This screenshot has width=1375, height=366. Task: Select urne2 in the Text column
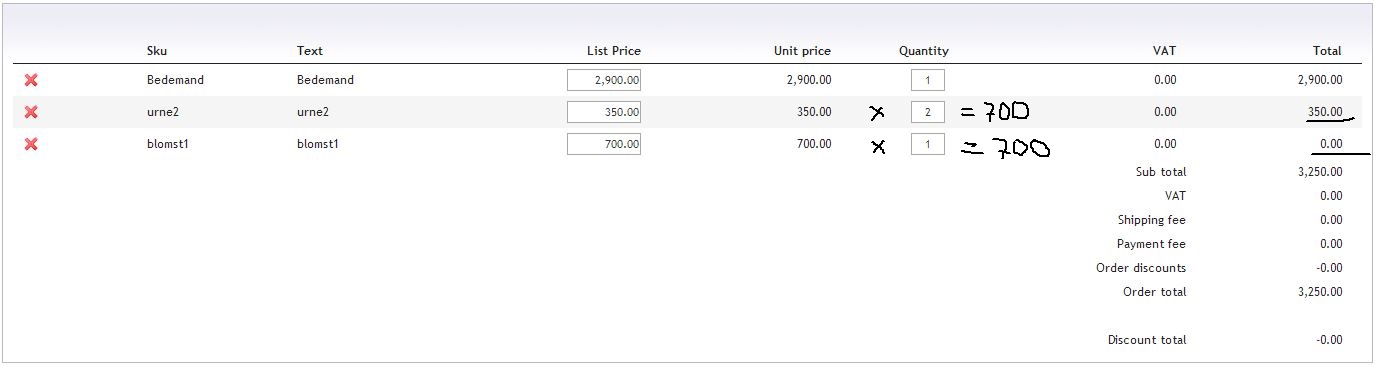coord(313,112)
